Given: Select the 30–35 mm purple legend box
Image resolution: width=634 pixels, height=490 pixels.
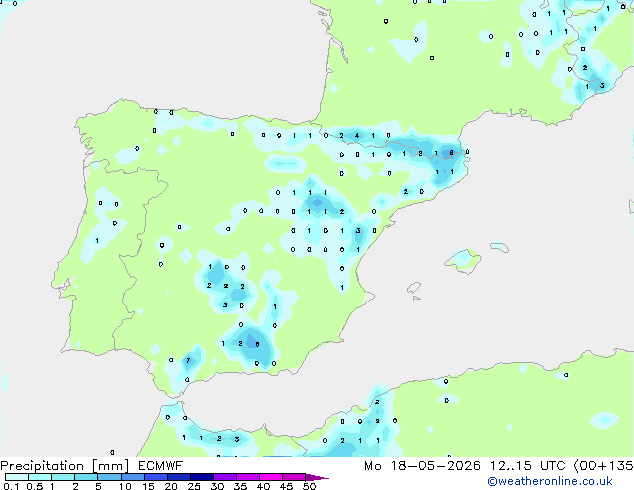Looking at the screenshot, I should coord(225,477).
